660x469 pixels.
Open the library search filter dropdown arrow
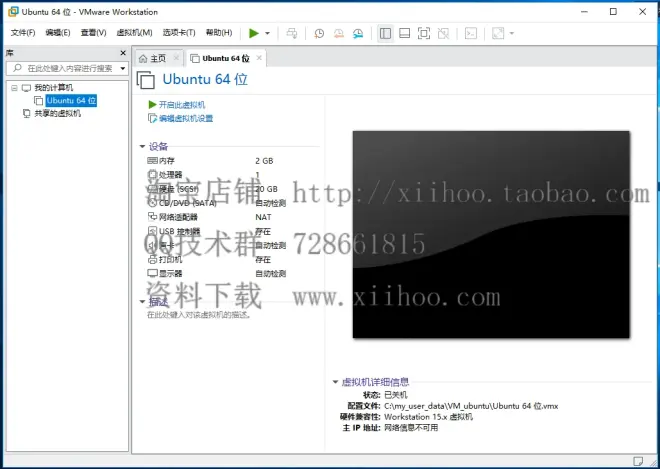(x=123, y=68)
